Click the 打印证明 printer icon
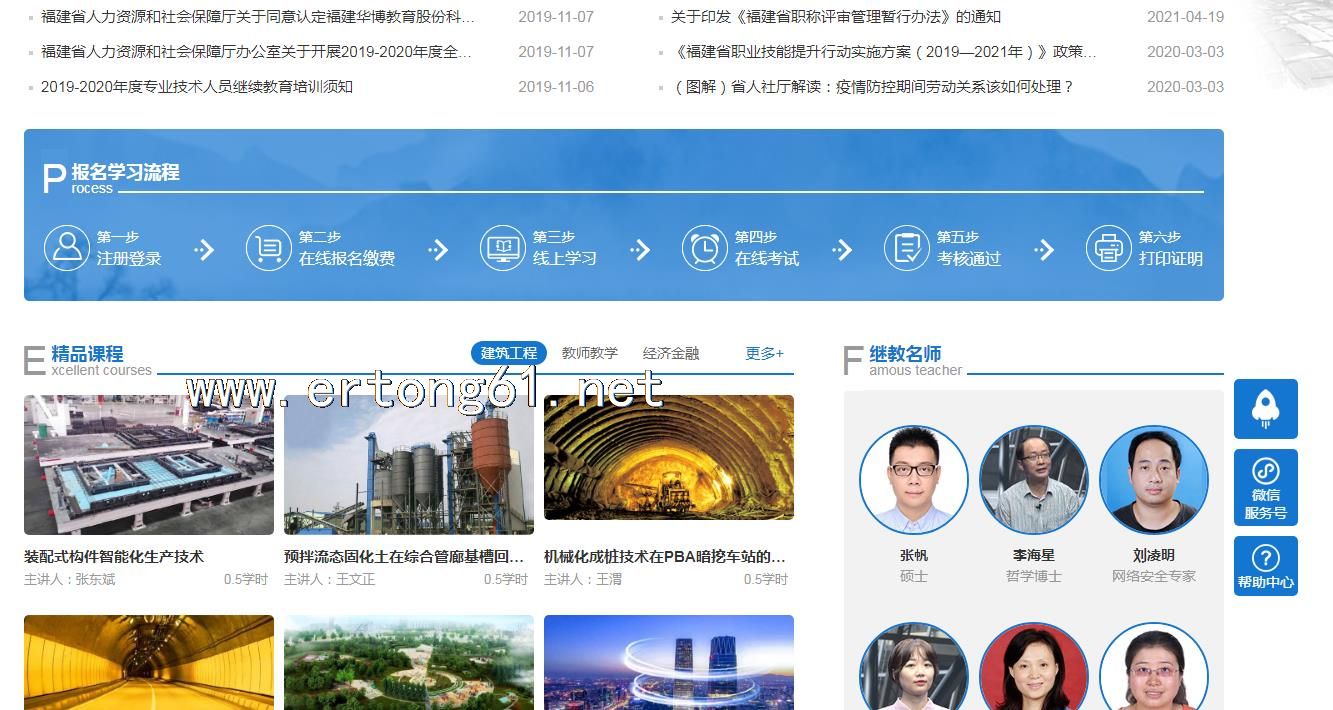Screen dimensions: 1333x710 coord(1109,248)
